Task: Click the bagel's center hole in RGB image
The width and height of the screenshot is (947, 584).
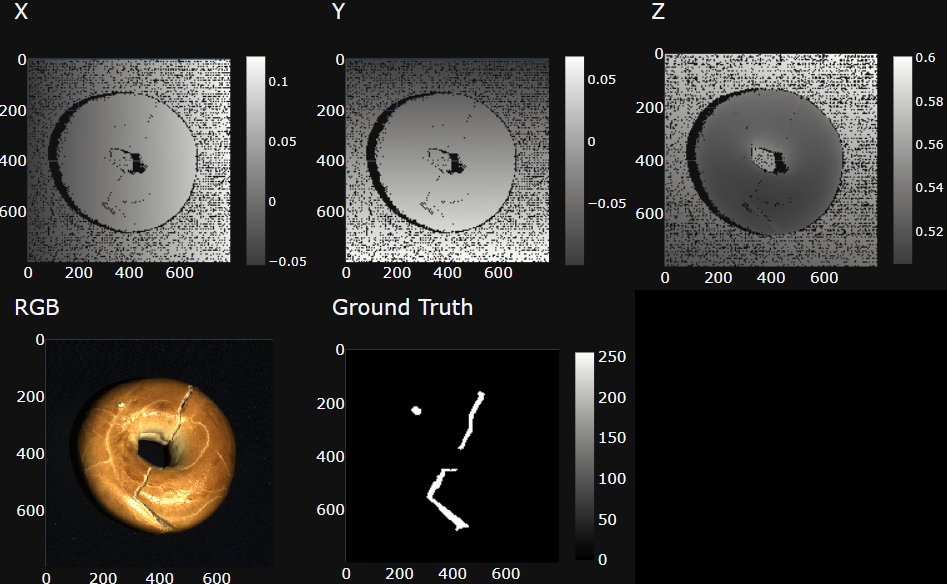Action: click(x=154, y=453)
